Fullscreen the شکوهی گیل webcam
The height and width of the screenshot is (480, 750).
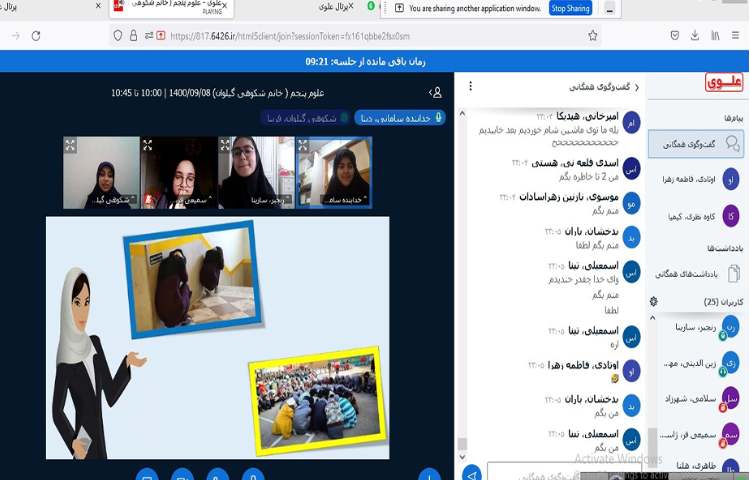[70, 145]
